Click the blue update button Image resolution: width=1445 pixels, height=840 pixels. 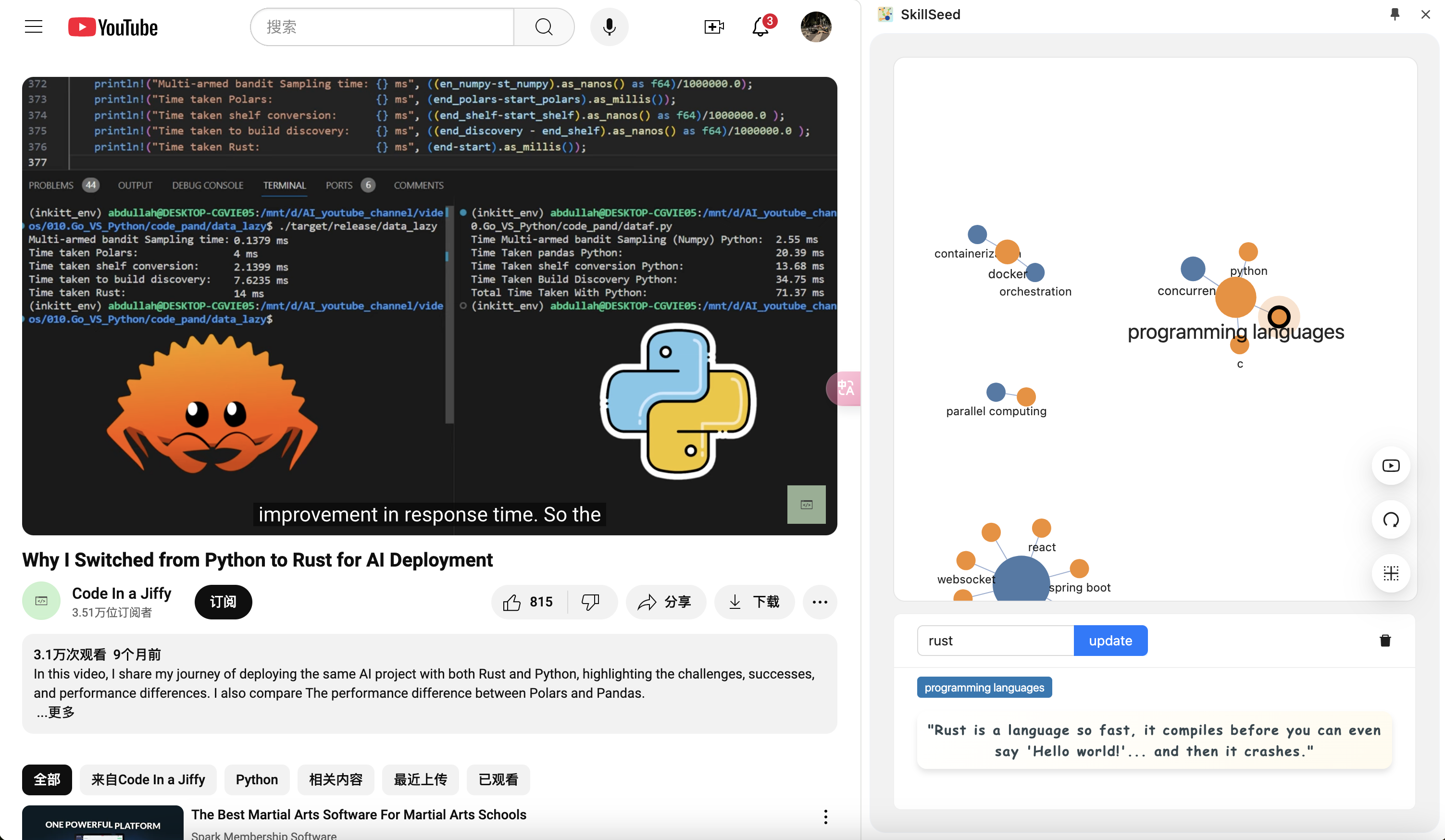[x=1110, y=641]
